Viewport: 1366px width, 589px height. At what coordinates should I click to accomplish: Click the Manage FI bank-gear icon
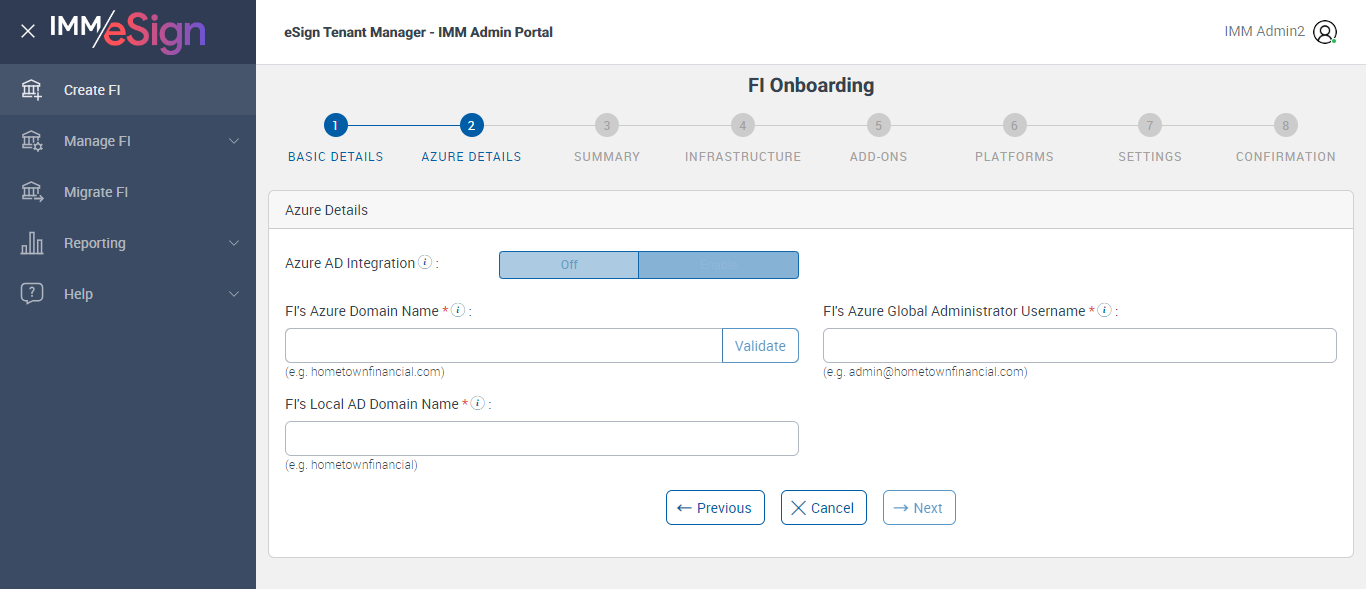(x=32, y=141)
